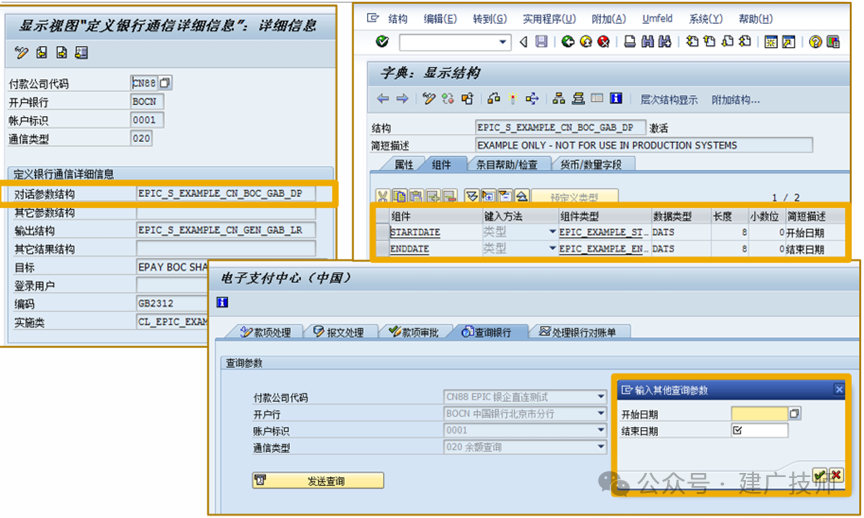Viewport: 864px width, 518px height.
Task: Click the ENDDATE component link
Action: tap(409, 249)
